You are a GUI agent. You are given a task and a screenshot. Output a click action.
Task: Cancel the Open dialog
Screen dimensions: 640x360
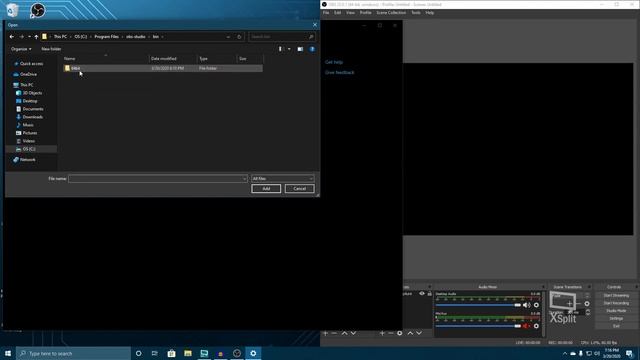coord(300,189)
